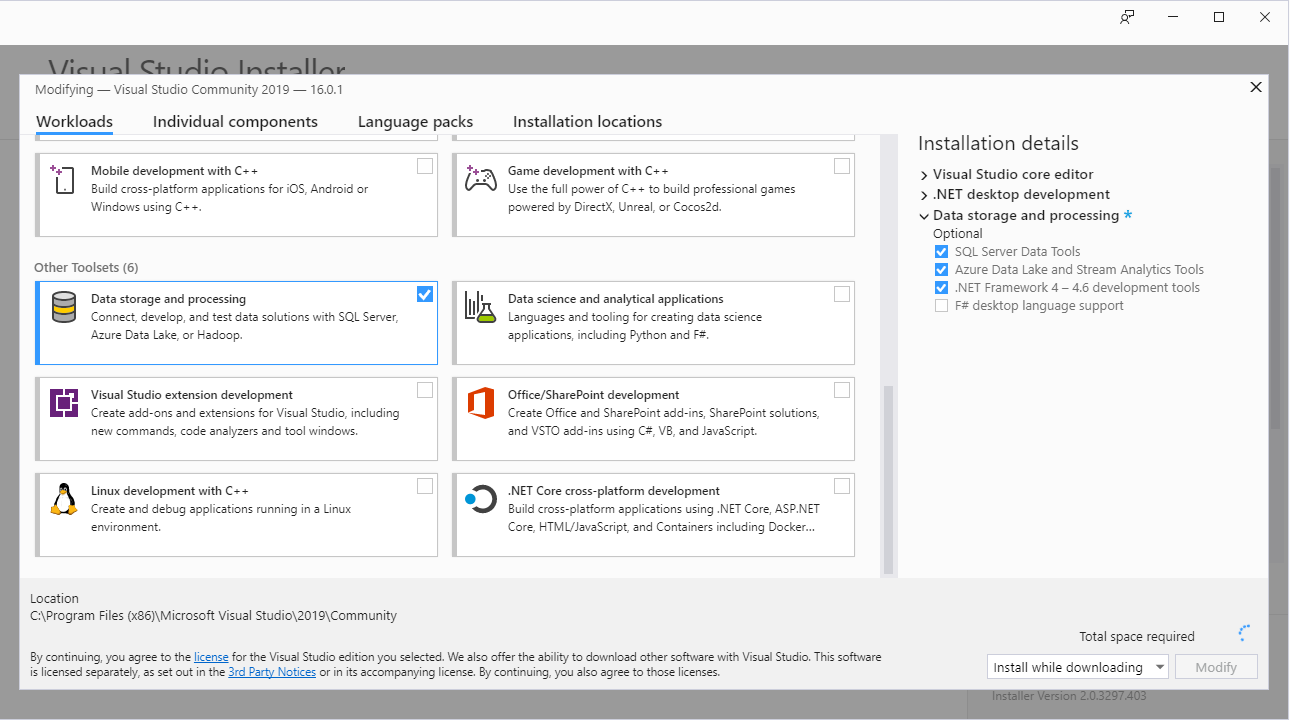Click the Office/SharePoint development icon
The height and width of the screenshot is (720, 1290).
click(481, 402)
